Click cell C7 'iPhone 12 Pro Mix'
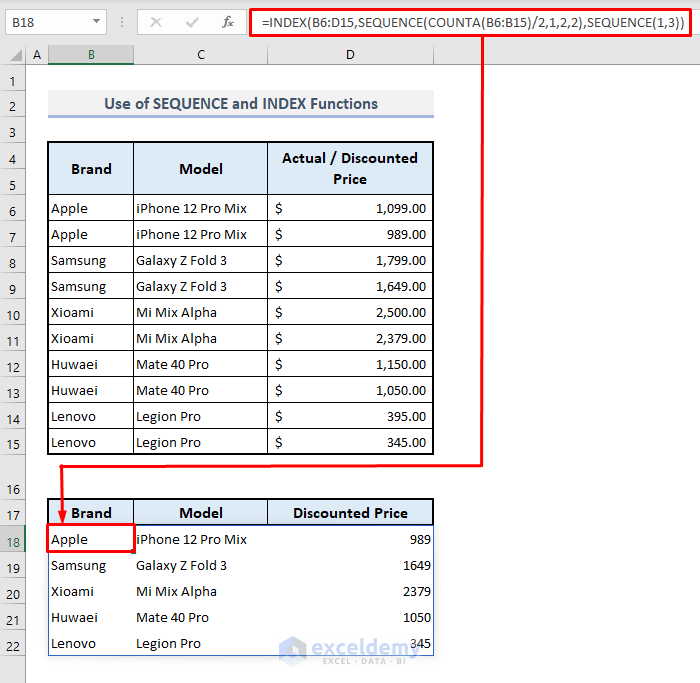700x683 pixels. coord(201,234)
